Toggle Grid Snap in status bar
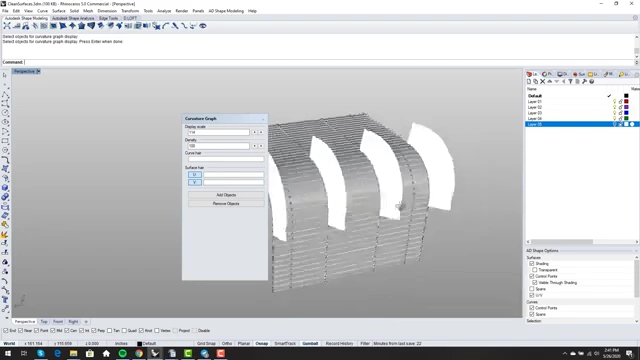This screenshot has width=640, height=360. [206, 344]
